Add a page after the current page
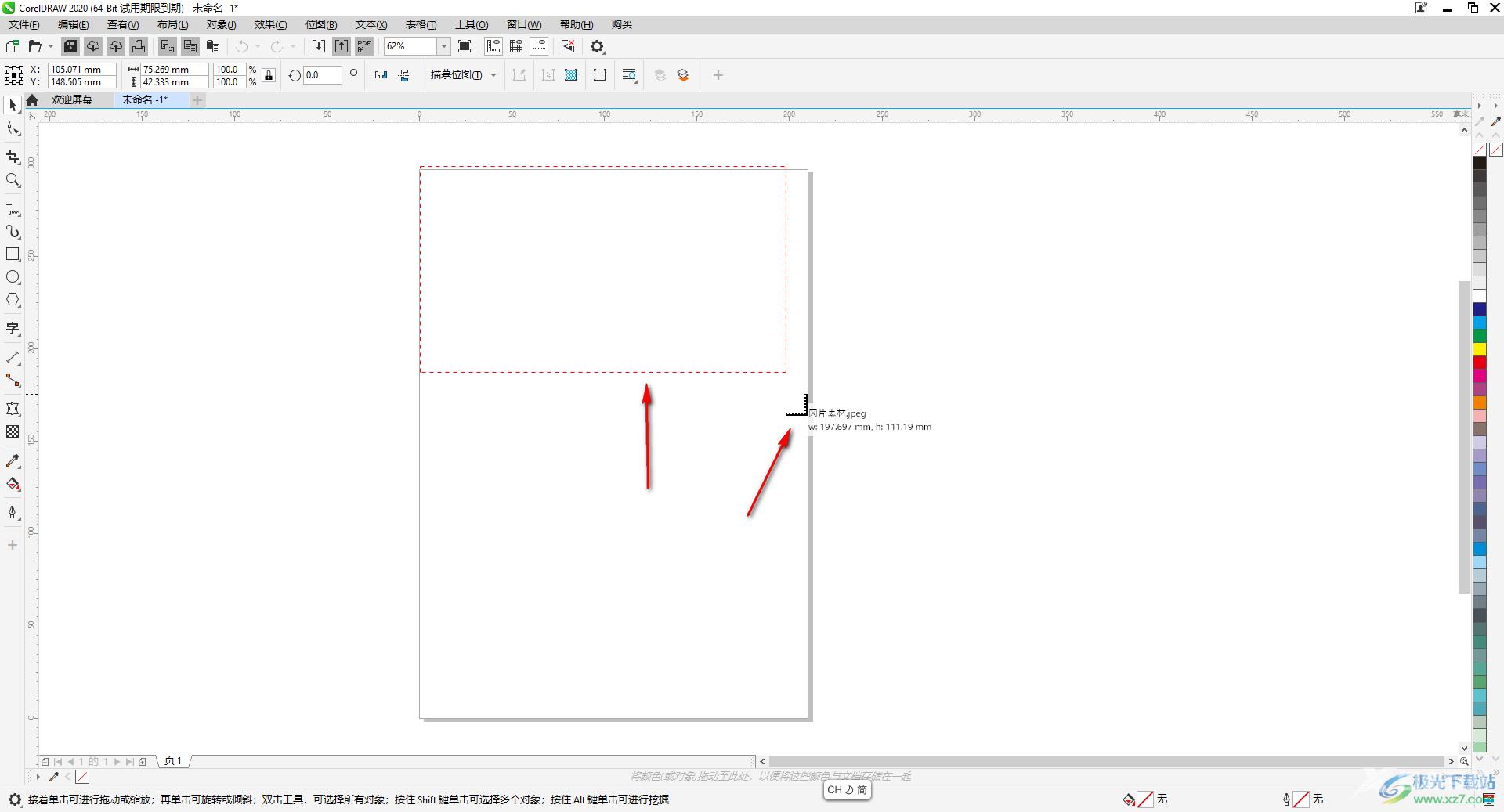Viewport: 1504px width, 812px height. click(142, 761)
